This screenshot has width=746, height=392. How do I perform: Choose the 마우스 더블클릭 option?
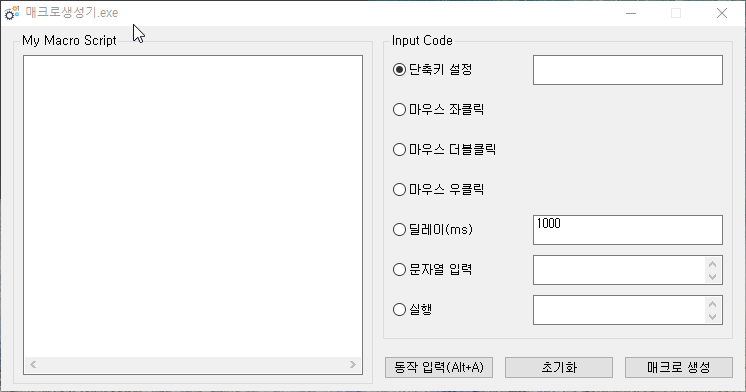tap(444, 149)
